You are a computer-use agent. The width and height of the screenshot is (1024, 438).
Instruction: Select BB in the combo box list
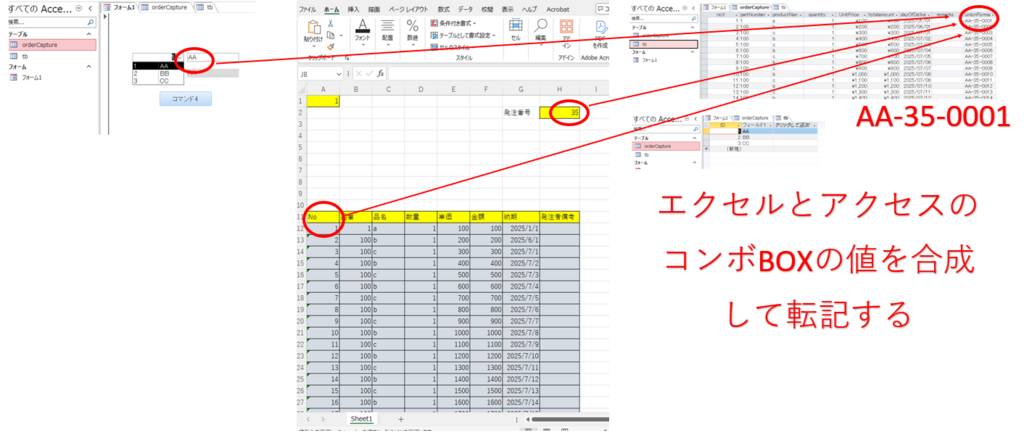tap(164, 73)
